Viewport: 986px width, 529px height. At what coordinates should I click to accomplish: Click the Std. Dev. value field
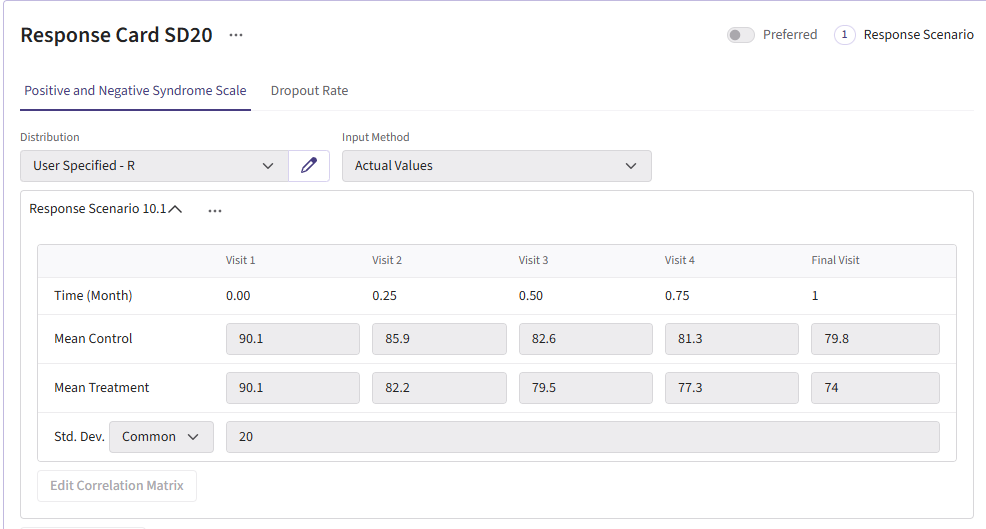pyautogui.click(x=582, y=437)
